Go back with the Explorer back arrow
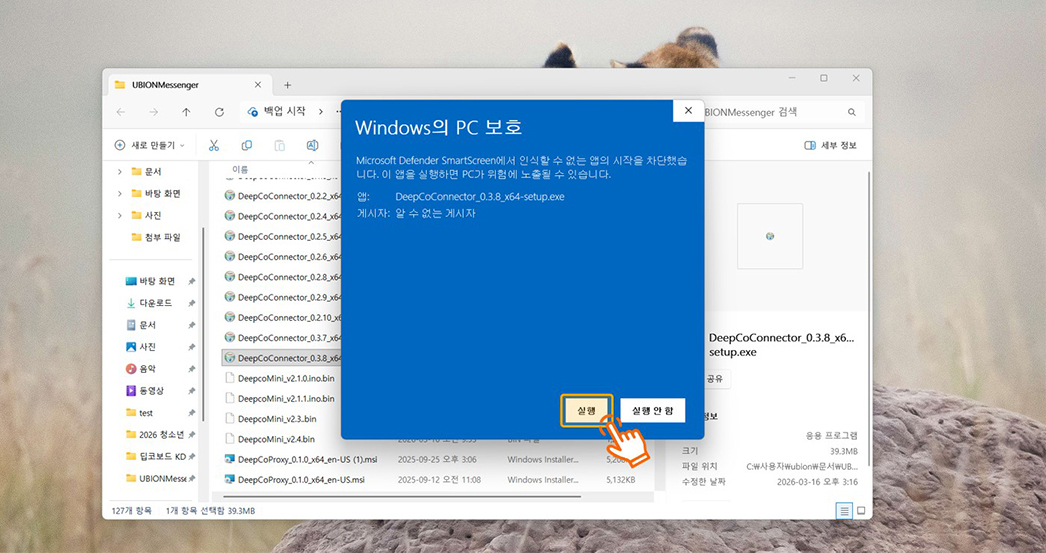This screenshot has width=1046, height=553. pyautogui.click(x=121, y=112)
